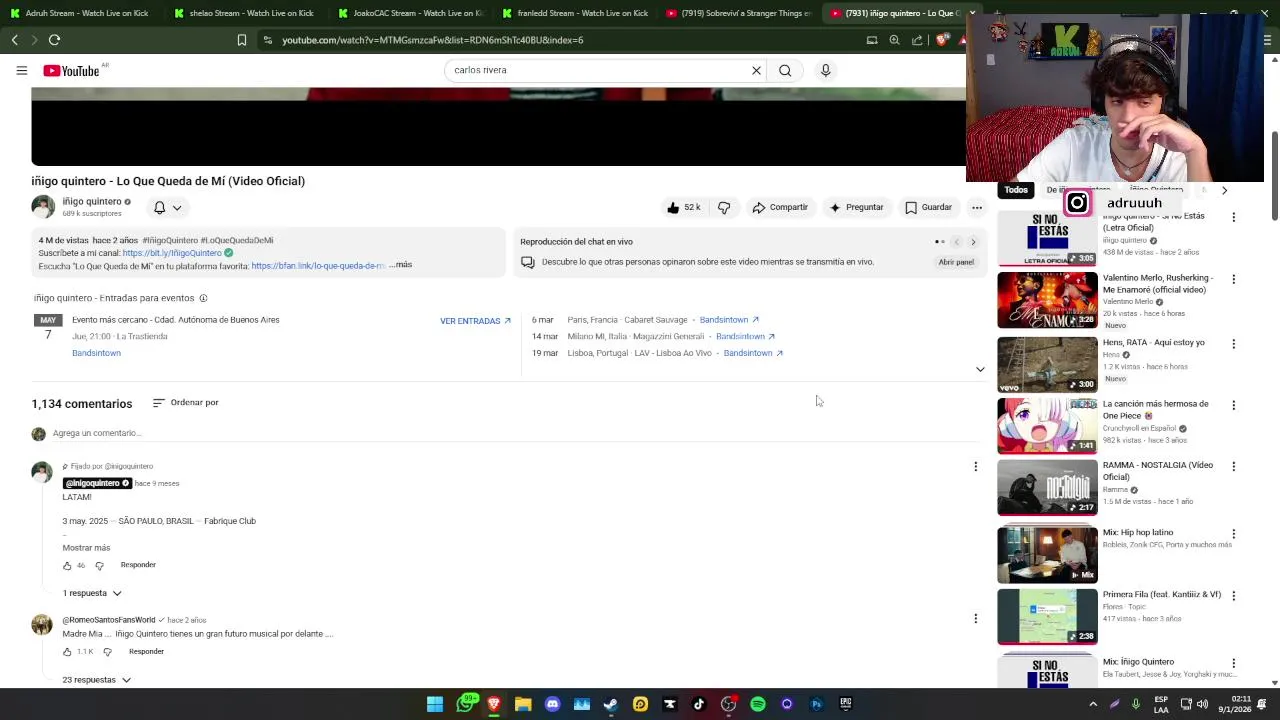Viewport: 1280px width, 720px height.
Task: Open the bit.ly/IñigoQuintero link
Action: (172, 253)
